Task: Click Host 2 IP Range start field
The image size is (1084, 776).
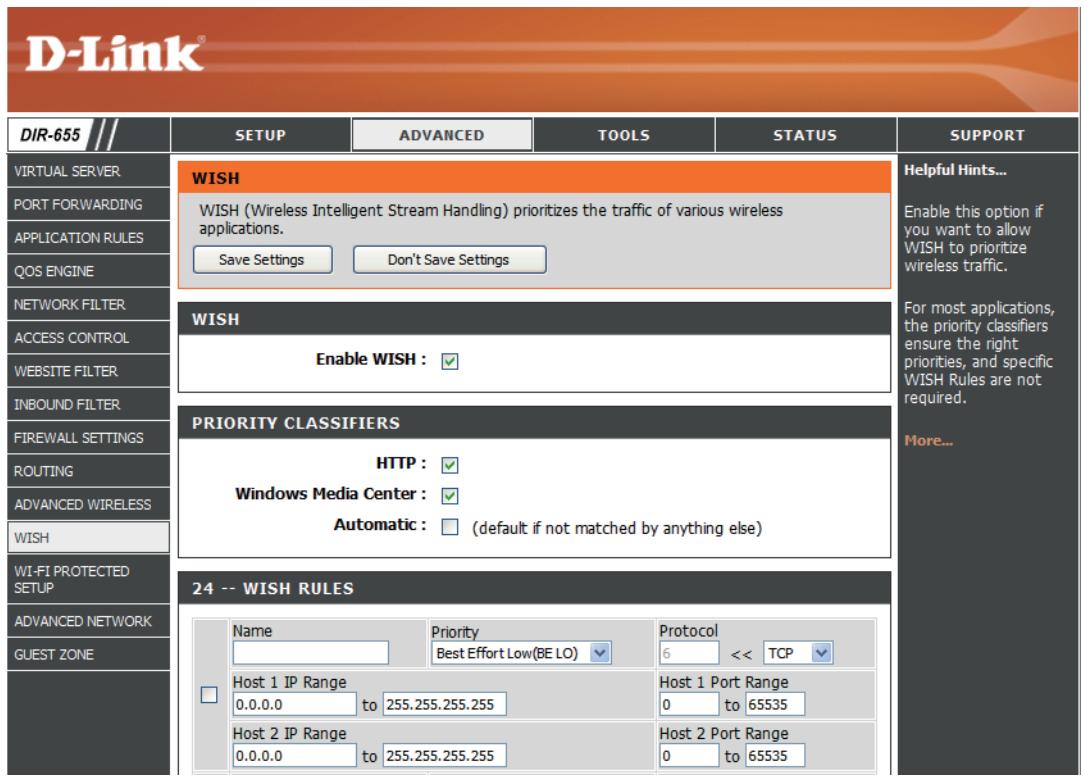Action: pyautogui.click(x=295, y=755)
